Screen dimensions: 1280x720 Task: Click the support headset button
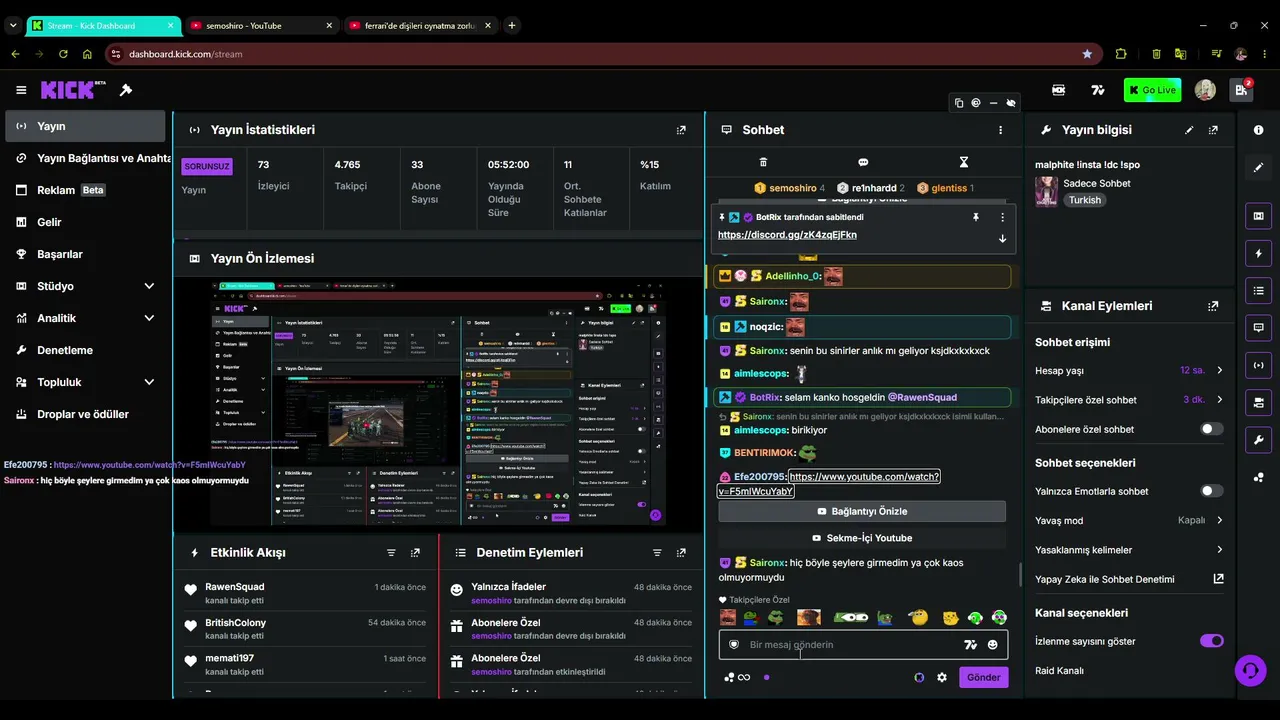click(x=1250, y=669)
